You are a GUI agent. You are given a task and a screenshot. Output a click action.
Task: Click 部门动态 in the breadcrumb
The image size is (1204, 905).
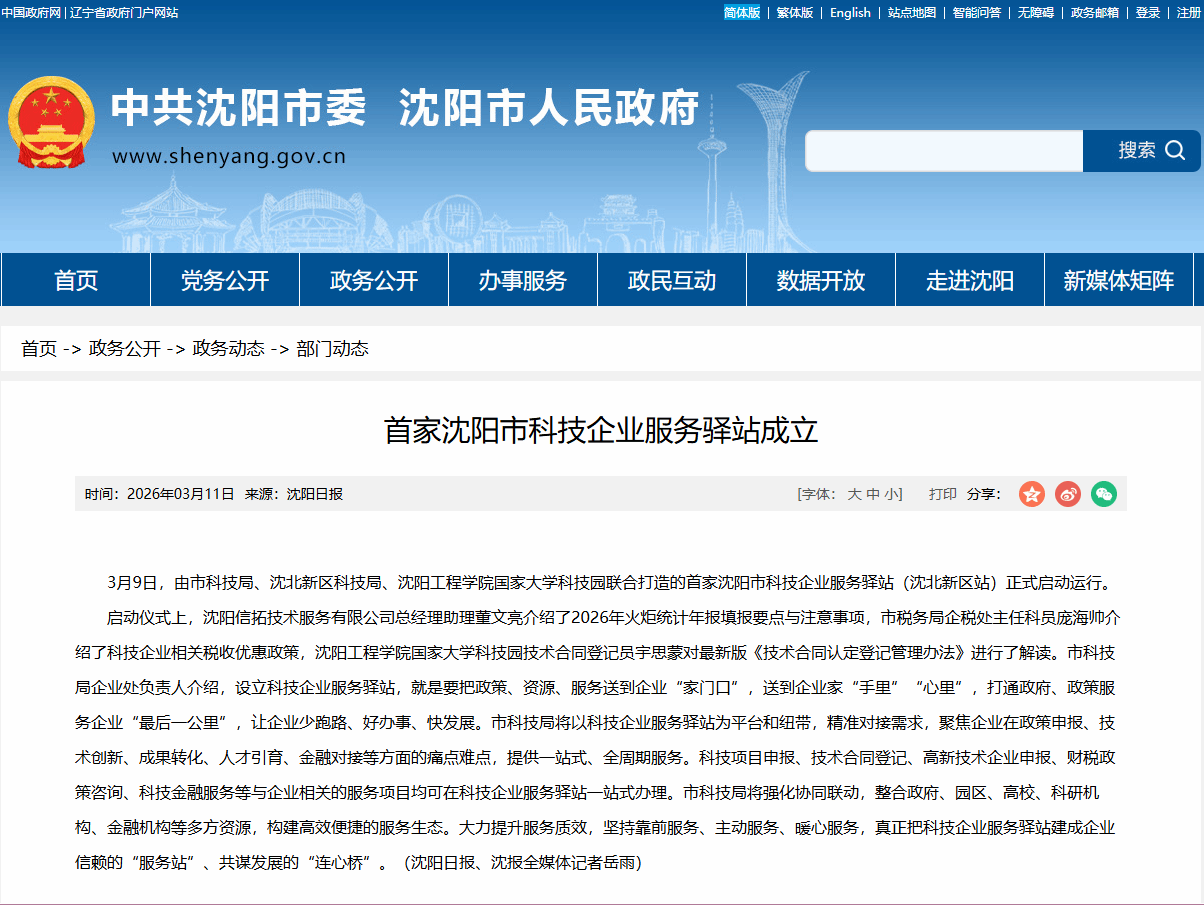332,349
